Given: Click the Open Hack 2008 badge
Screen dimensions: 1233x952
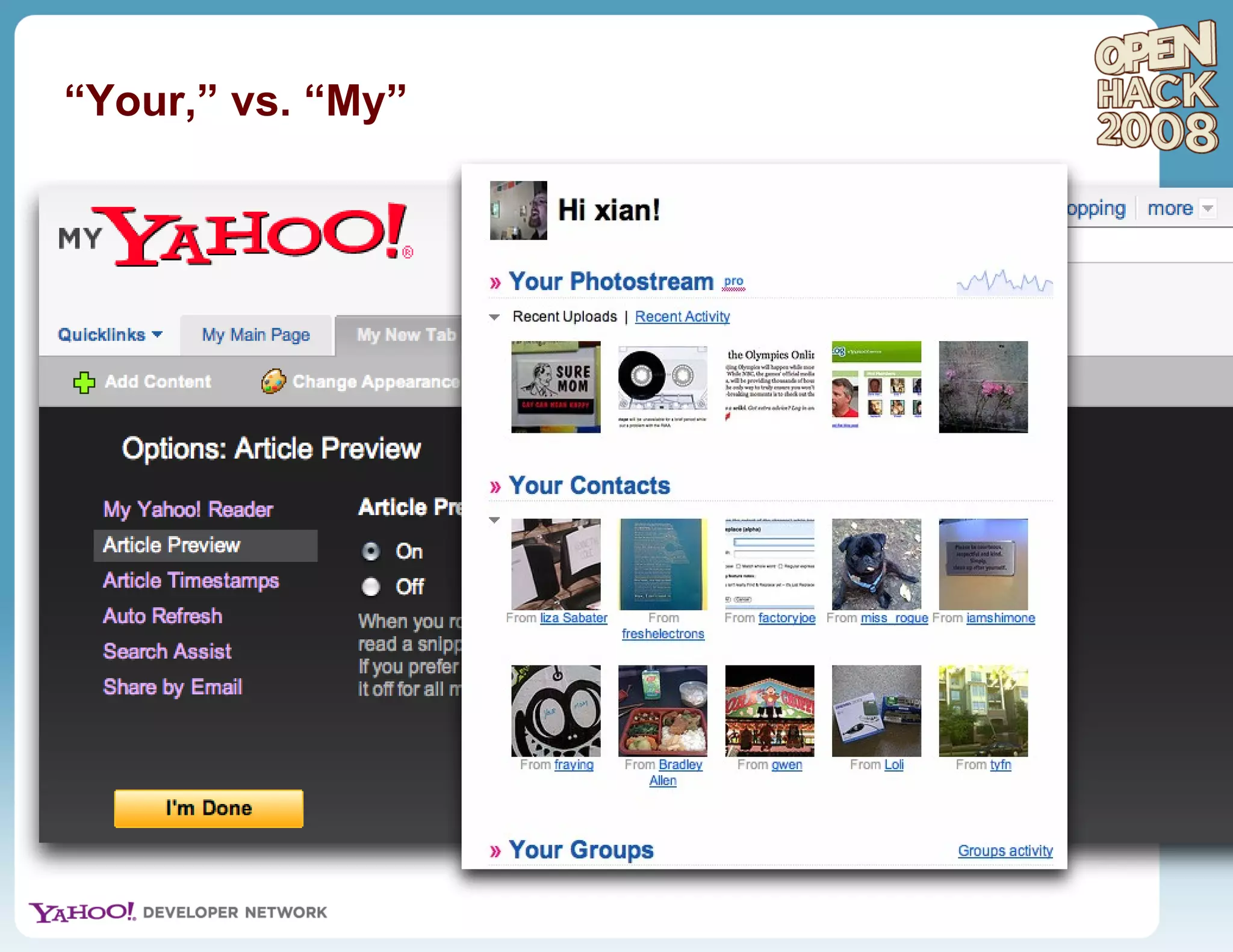Looking at the screenshot, I should coord(1157,87).
